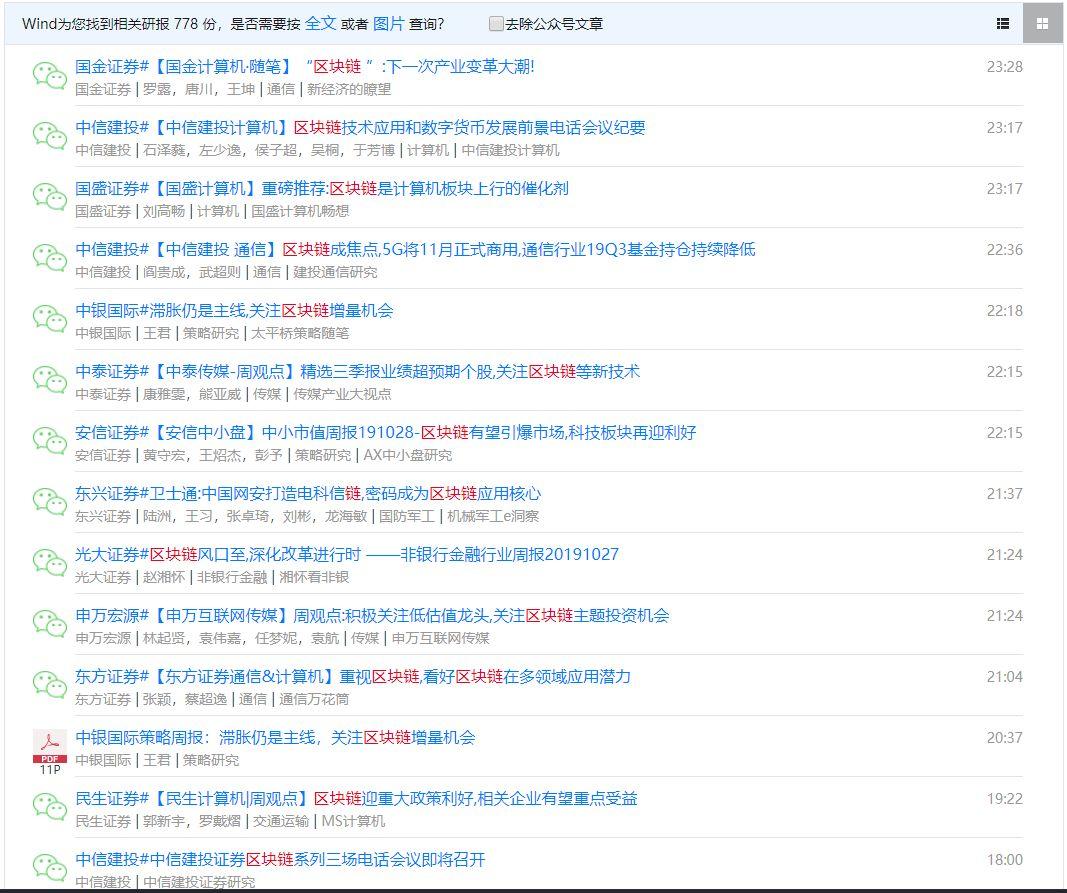The height and width of the screenshot is (893, 1067).
Task: Click 交通运输 industry tag
Action: (x=281, y=821)
